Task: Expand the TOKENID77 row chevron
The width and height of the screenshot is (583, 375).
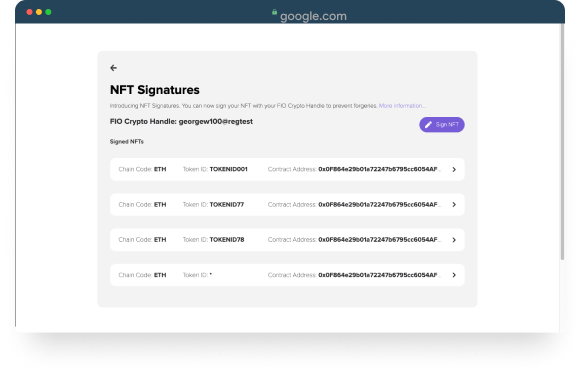Action: point(454,204)
